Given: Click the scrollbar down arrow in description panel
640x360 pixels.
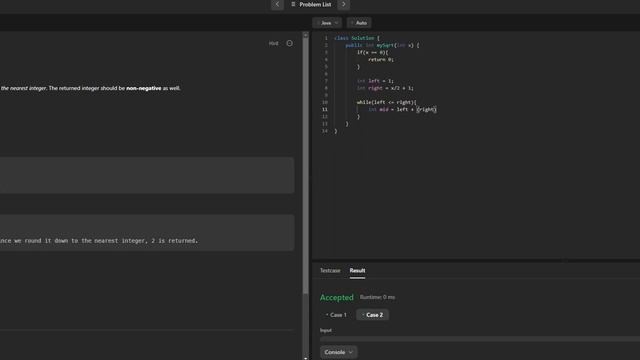Looking at the screenshot, I should 306,358.
